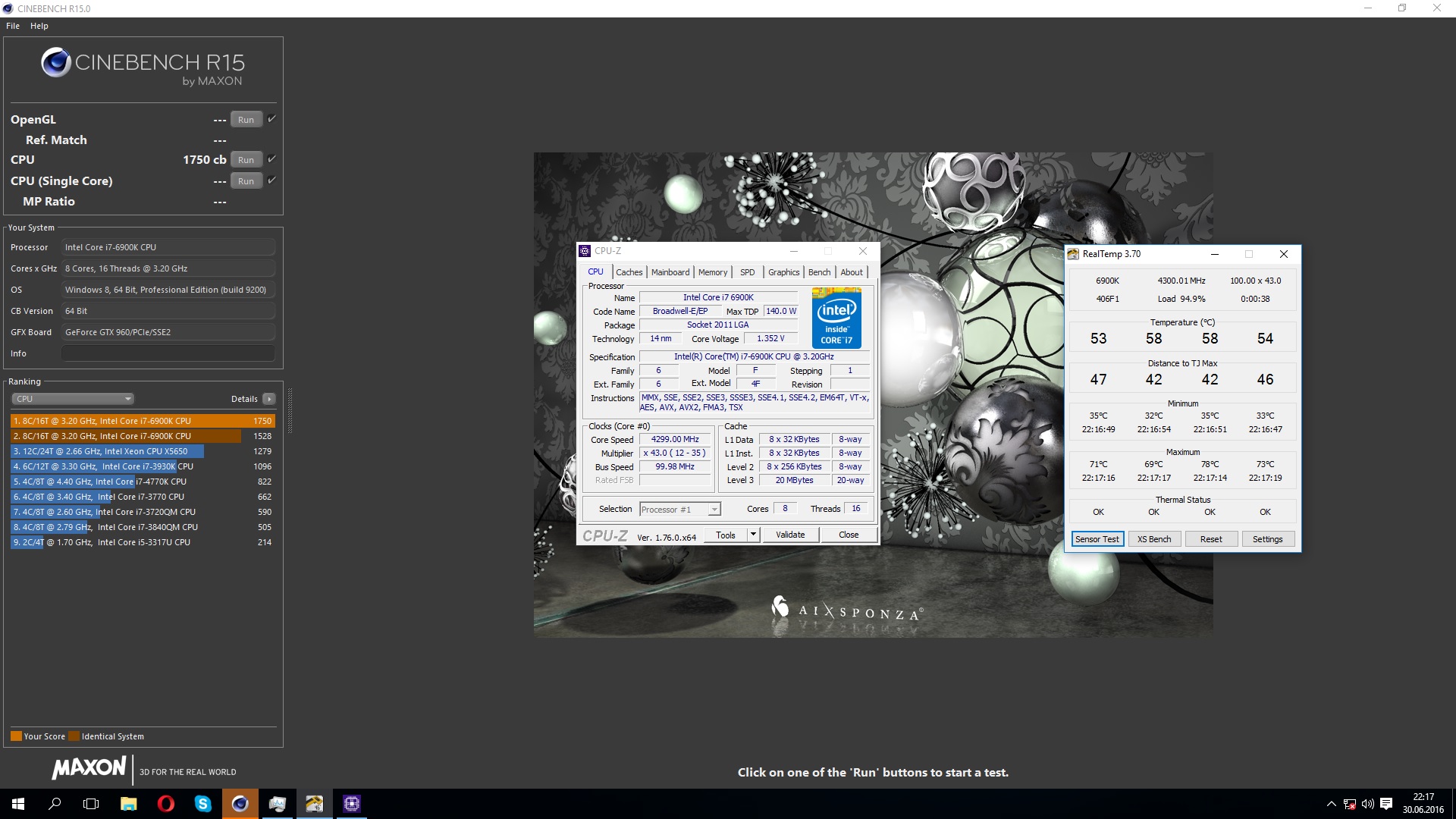Run the CPU benchmark
Screen dimensions: 1456x819
click(246, 159)
